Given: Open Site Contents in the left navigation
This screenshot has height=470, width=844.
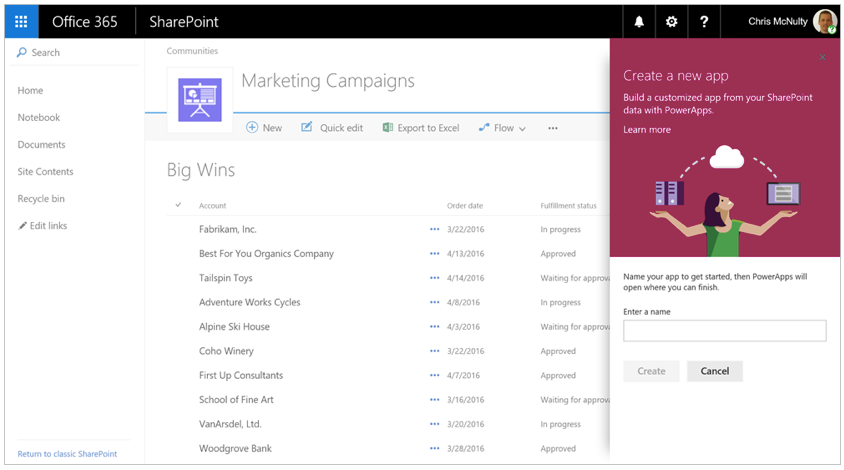Looking at the screenshot, I should pos(45,171).
